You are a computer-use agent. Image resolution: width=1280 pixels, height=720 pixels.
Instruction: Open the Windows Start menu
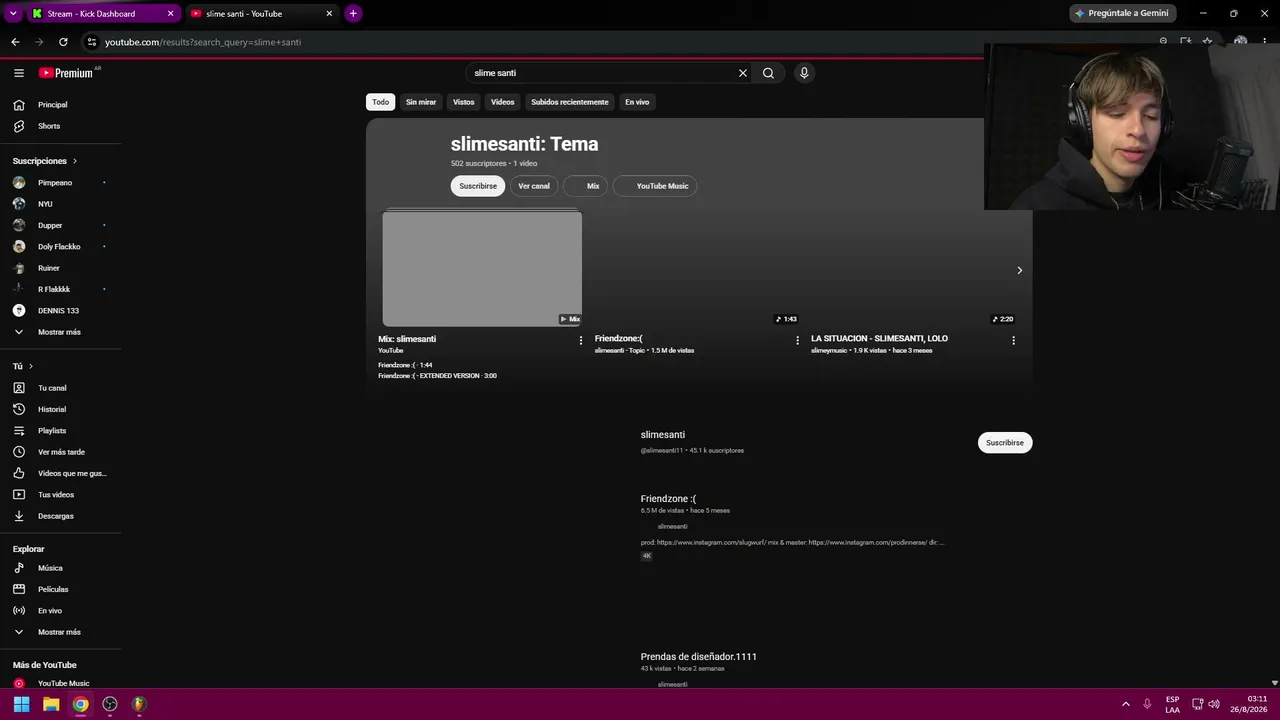(x=21, y=704)
